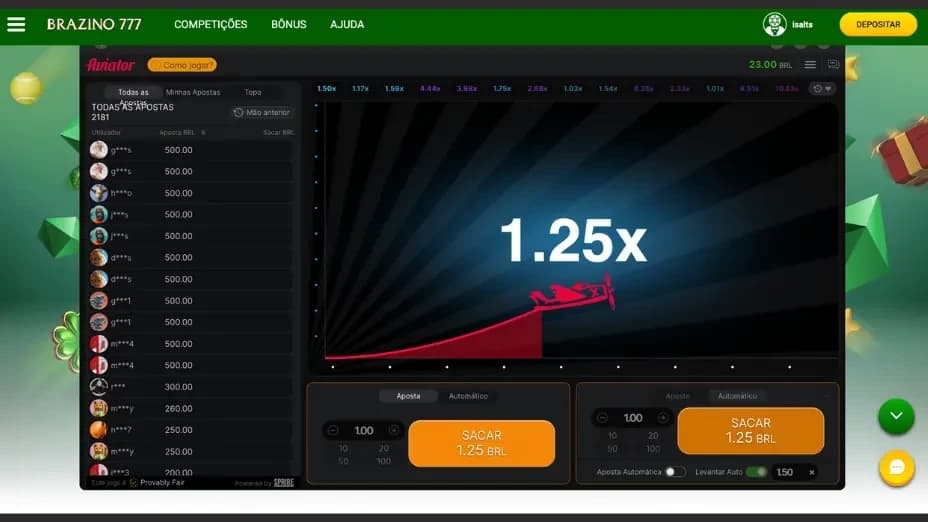This screenshot has height=522, width=928.
Task: Click the green scroll-down arrow button
Action: 897,416
